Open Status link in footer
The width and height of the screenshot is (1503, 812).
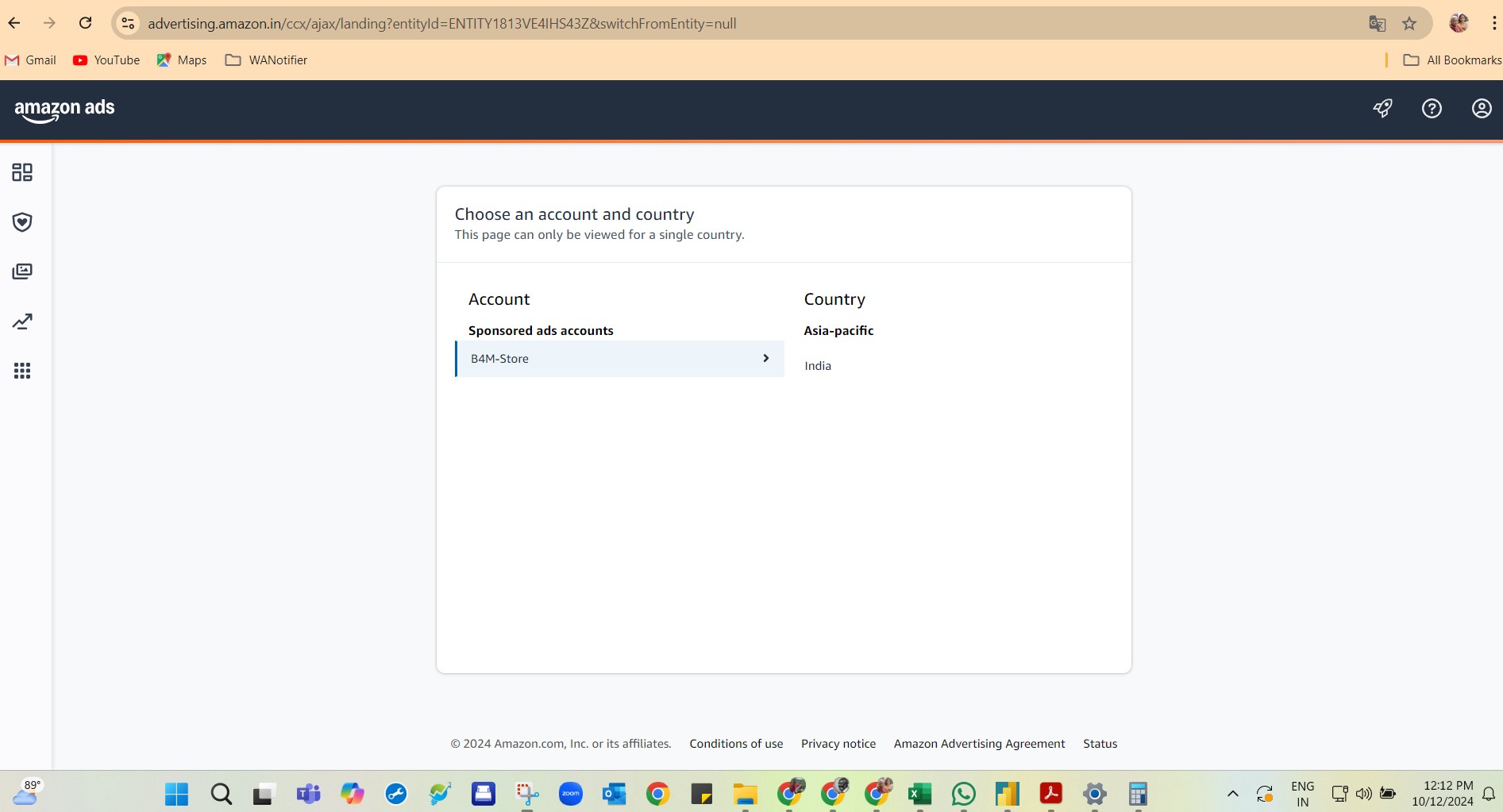(x=1100, y=744)
